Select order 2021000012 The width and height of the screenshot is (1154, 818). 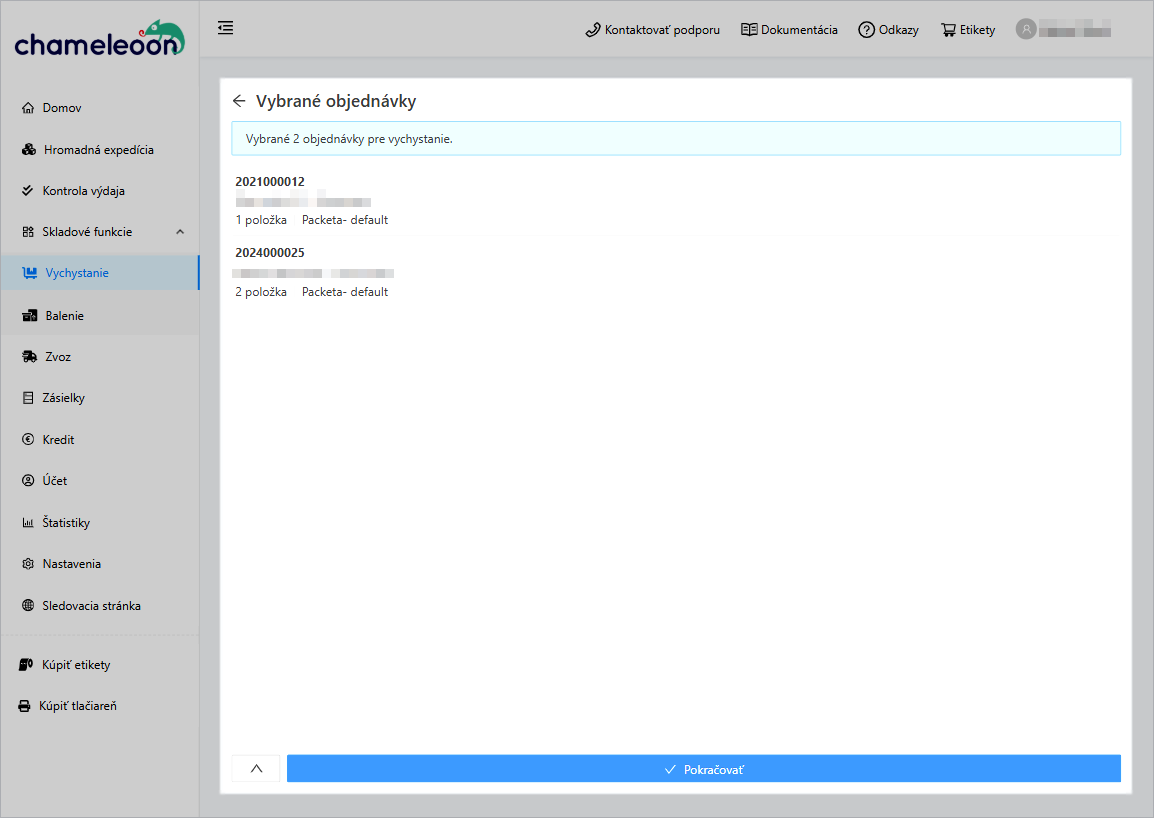[270, 182]
